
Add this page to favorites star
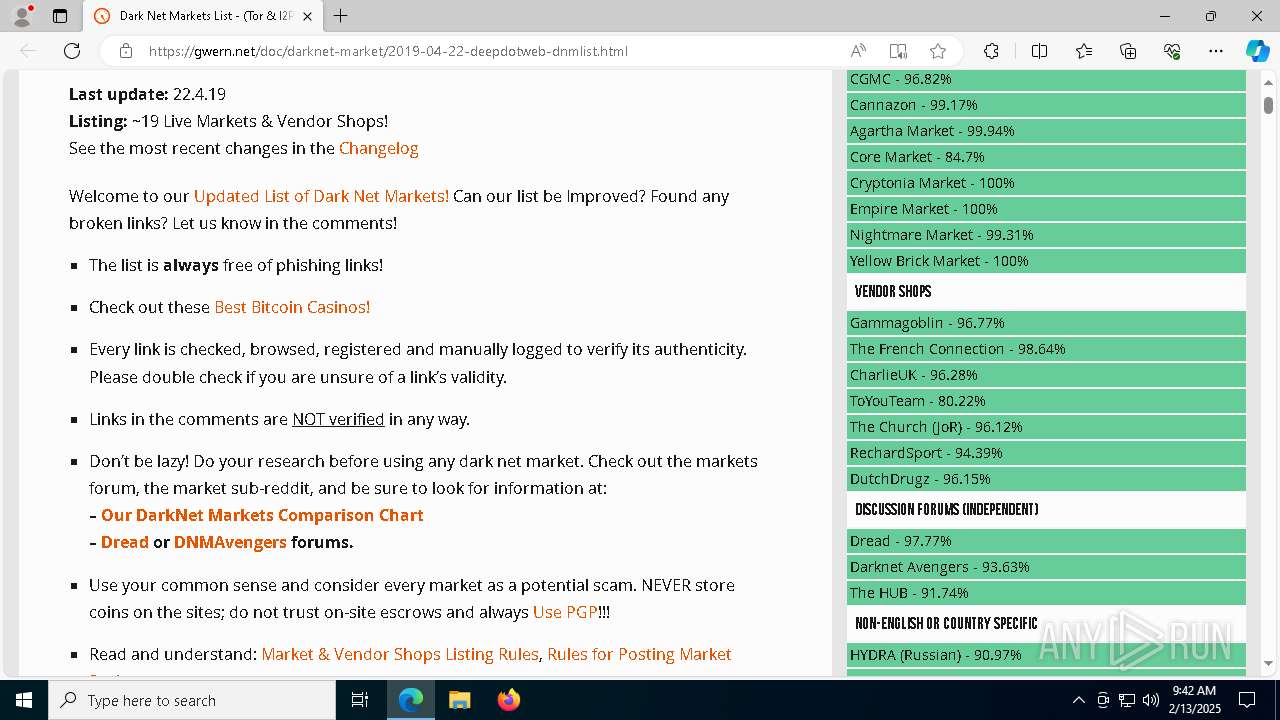[937, 51]
